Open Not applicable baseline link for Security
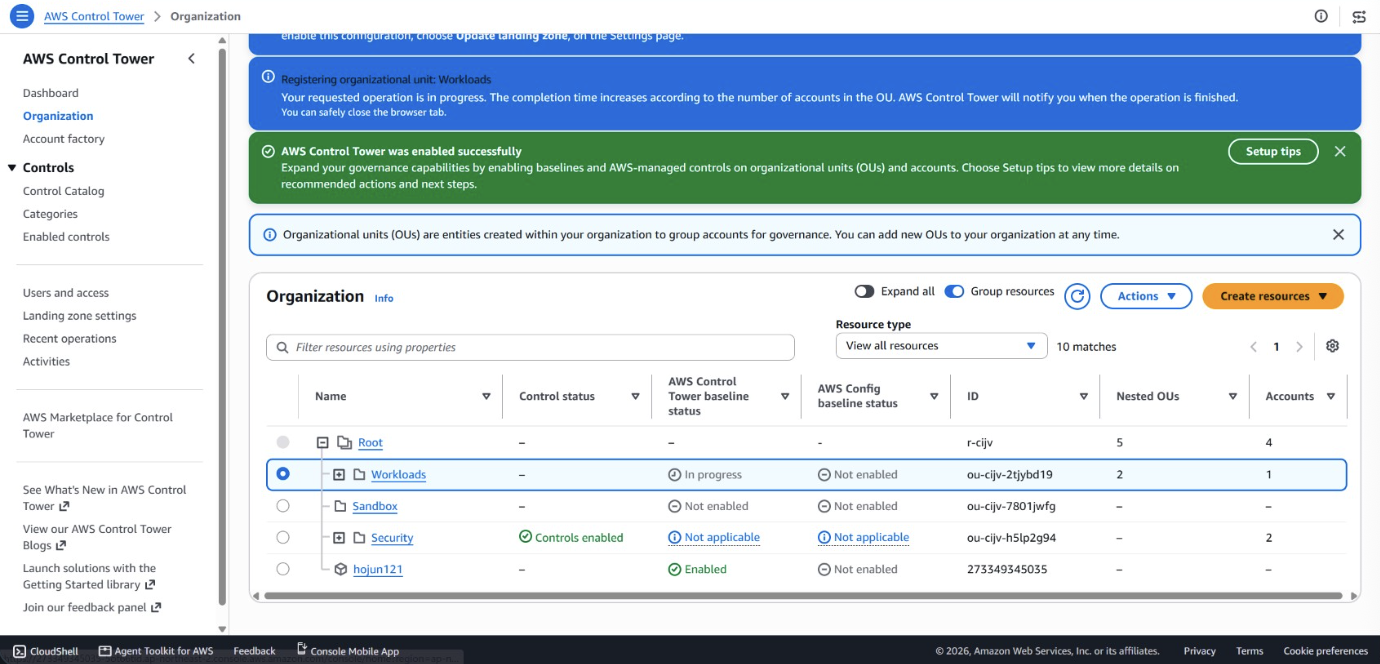1380x664 pixels. point(722,537)
